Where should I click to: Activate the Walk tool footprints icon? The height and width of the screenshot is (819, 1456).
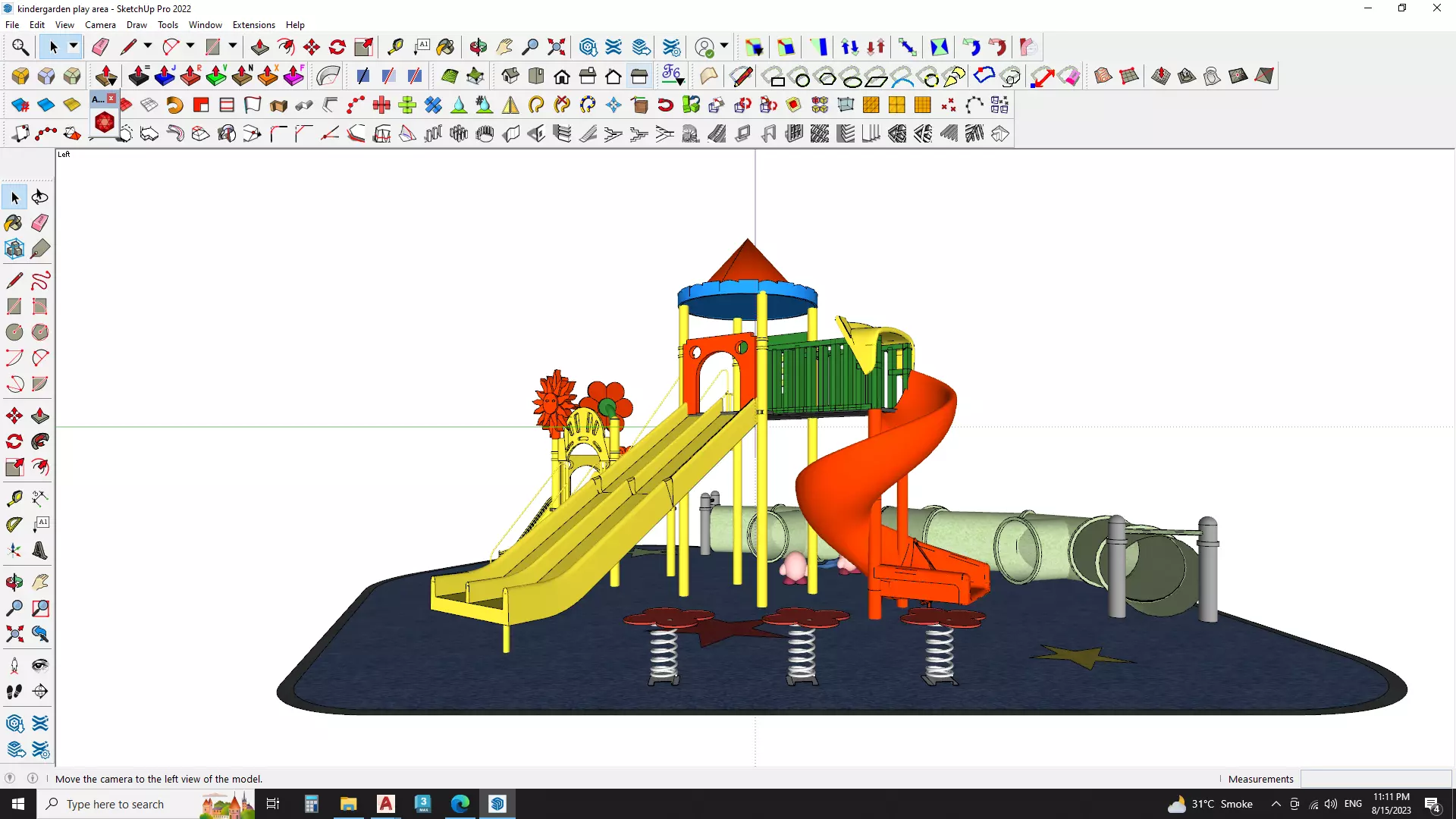(x=14, y=692)
